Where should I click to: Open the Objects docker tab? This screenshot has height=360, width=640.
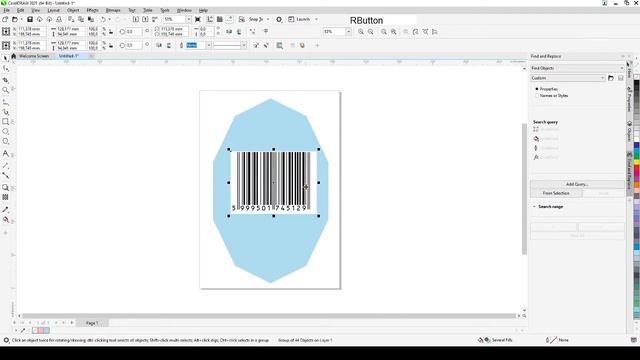pyautogui.click(x=629, y=131)
